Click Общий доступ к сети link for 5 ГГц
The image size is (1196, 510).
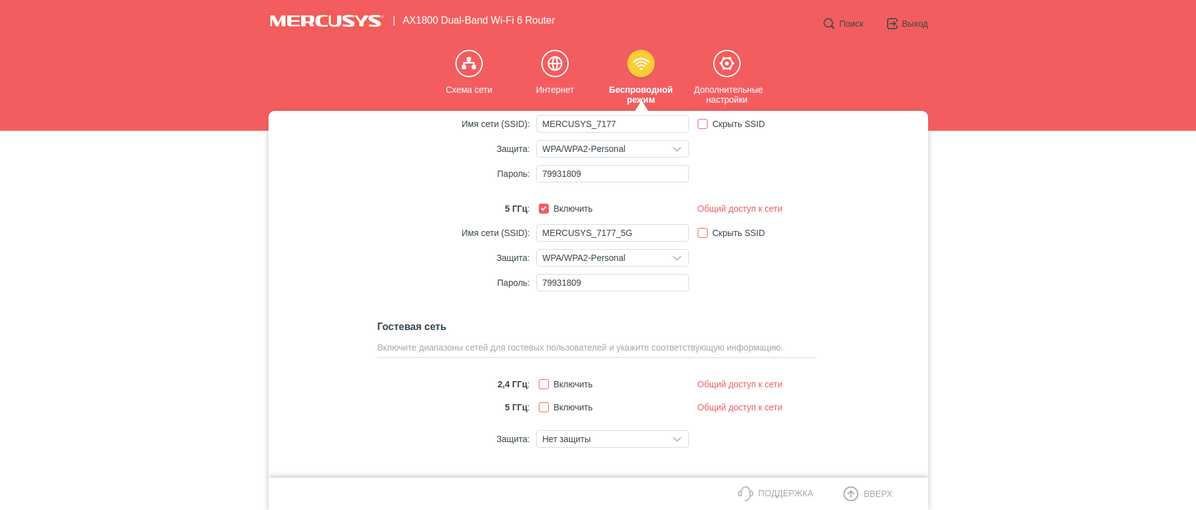(739, 209)
